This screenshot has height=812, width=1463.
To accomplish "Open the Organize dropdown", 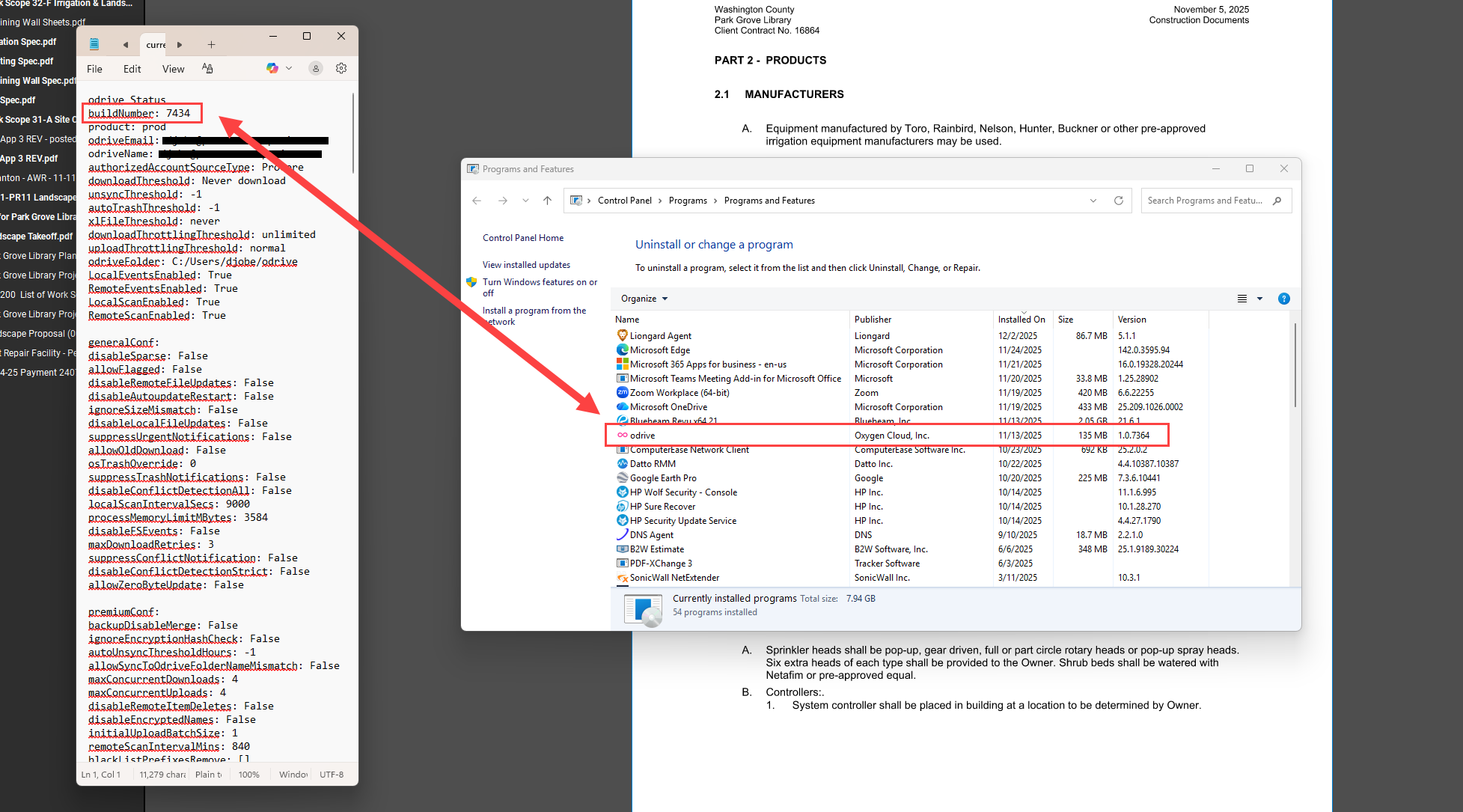I will (x=644, y=299).
